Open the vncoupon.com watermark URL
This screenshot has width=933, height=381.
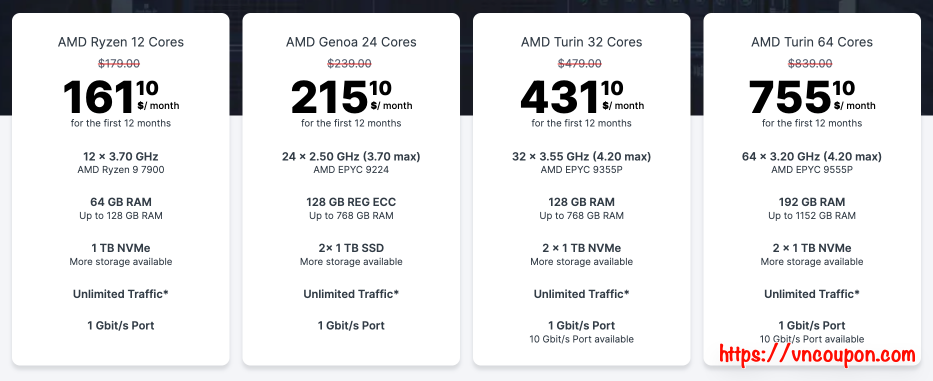[x=817, y=355]
